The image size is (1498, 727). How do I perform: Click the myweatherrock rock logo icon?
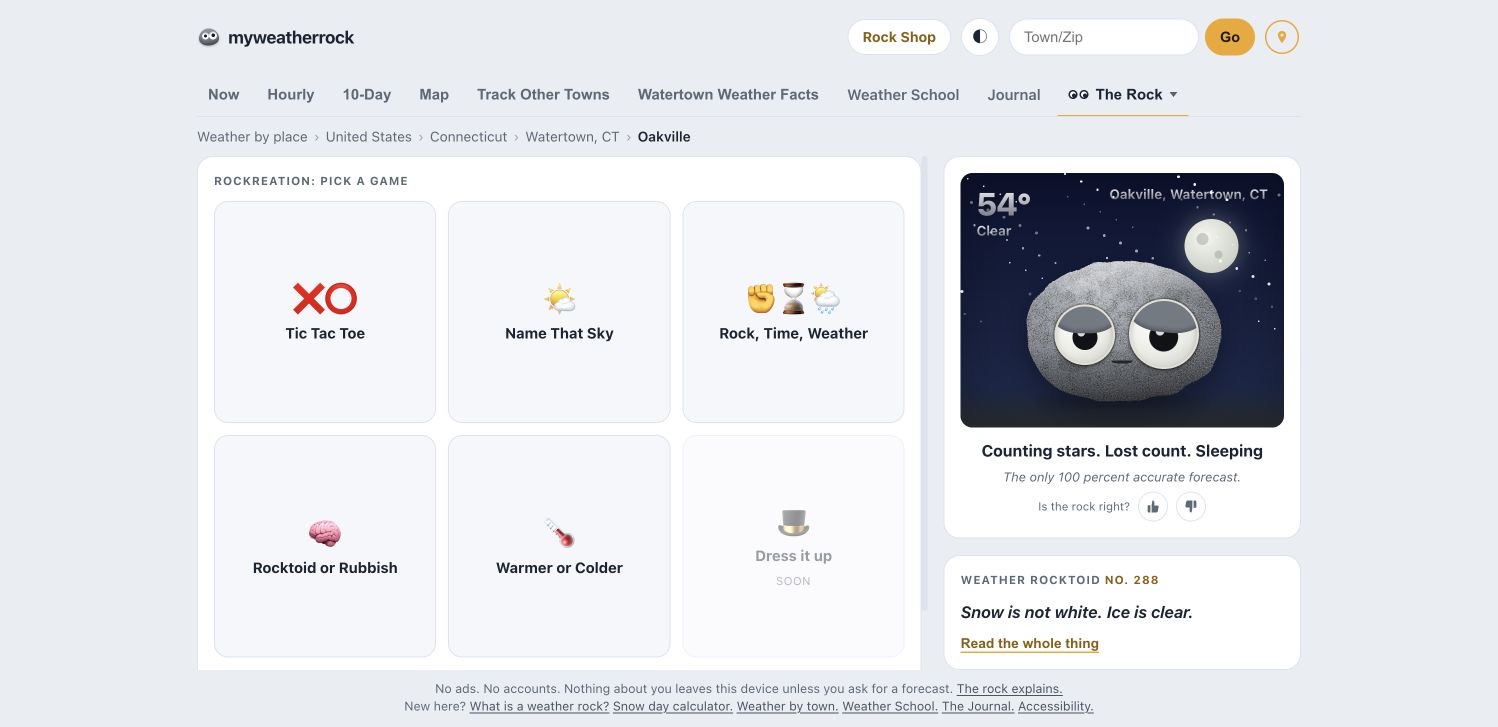[x=209, y=37]
